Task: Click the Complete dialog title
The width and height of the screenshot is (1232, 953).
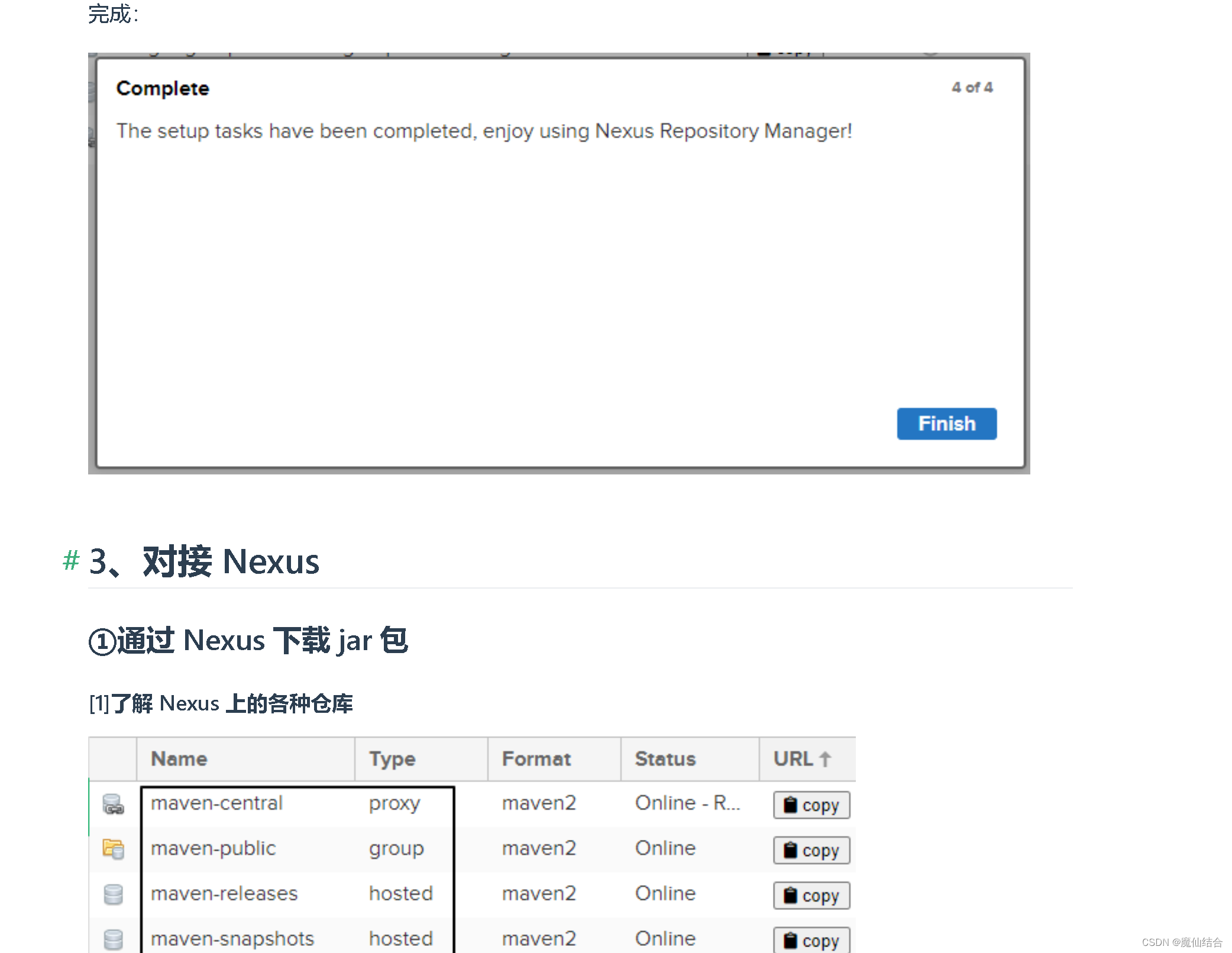Action: [163, 88]
